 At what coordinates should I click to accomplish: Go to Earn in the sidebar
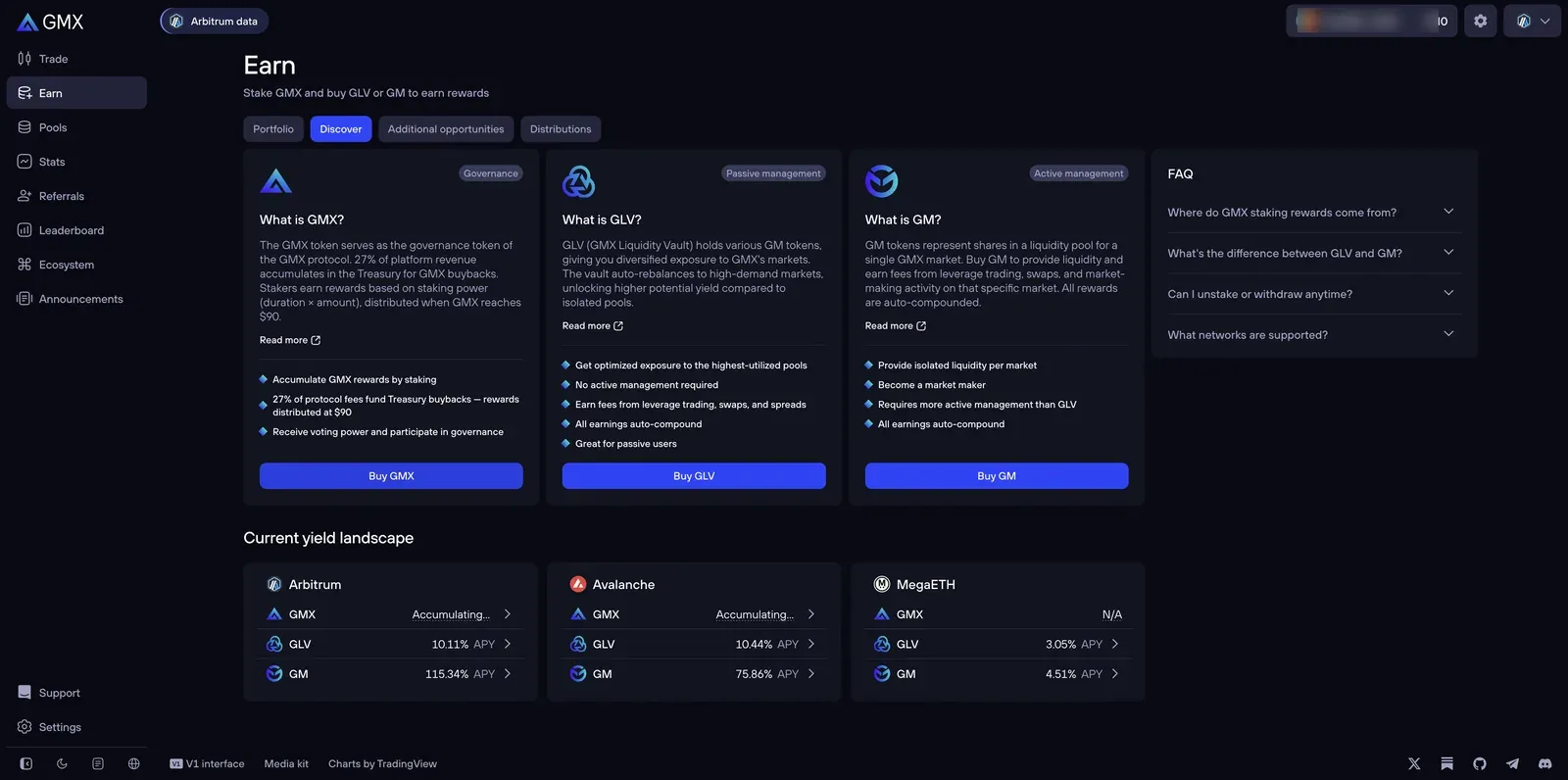76,93
